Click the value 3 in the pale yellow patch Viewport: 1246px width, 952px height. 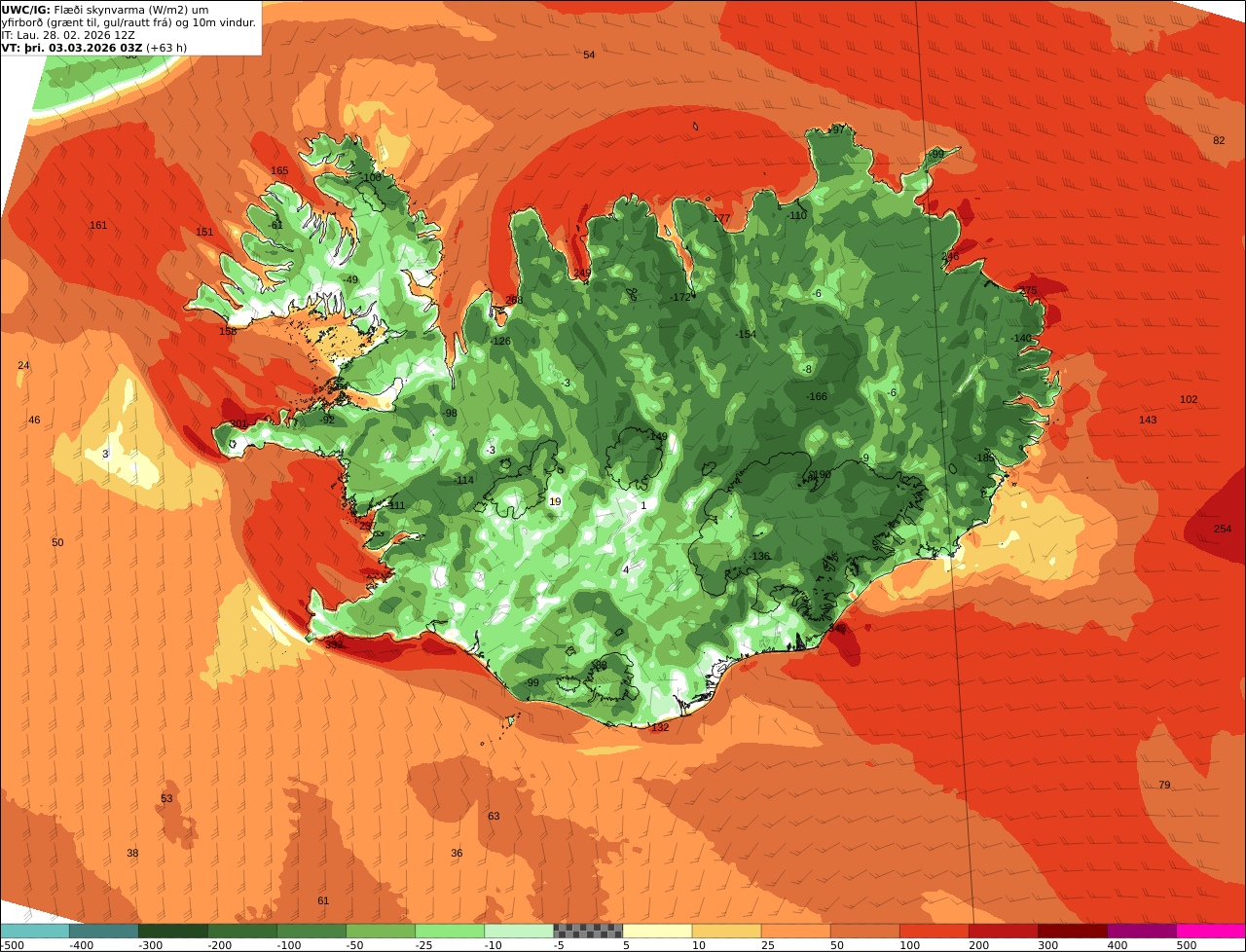point(105,454)
